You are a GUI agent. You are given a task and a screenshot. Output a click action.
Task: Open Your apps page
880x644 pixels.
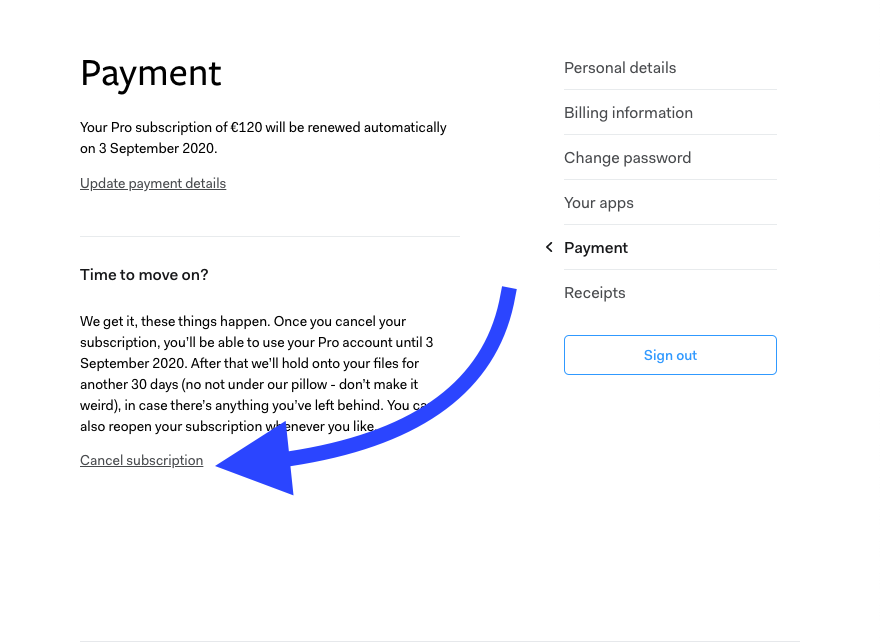(x=599, y=203)
